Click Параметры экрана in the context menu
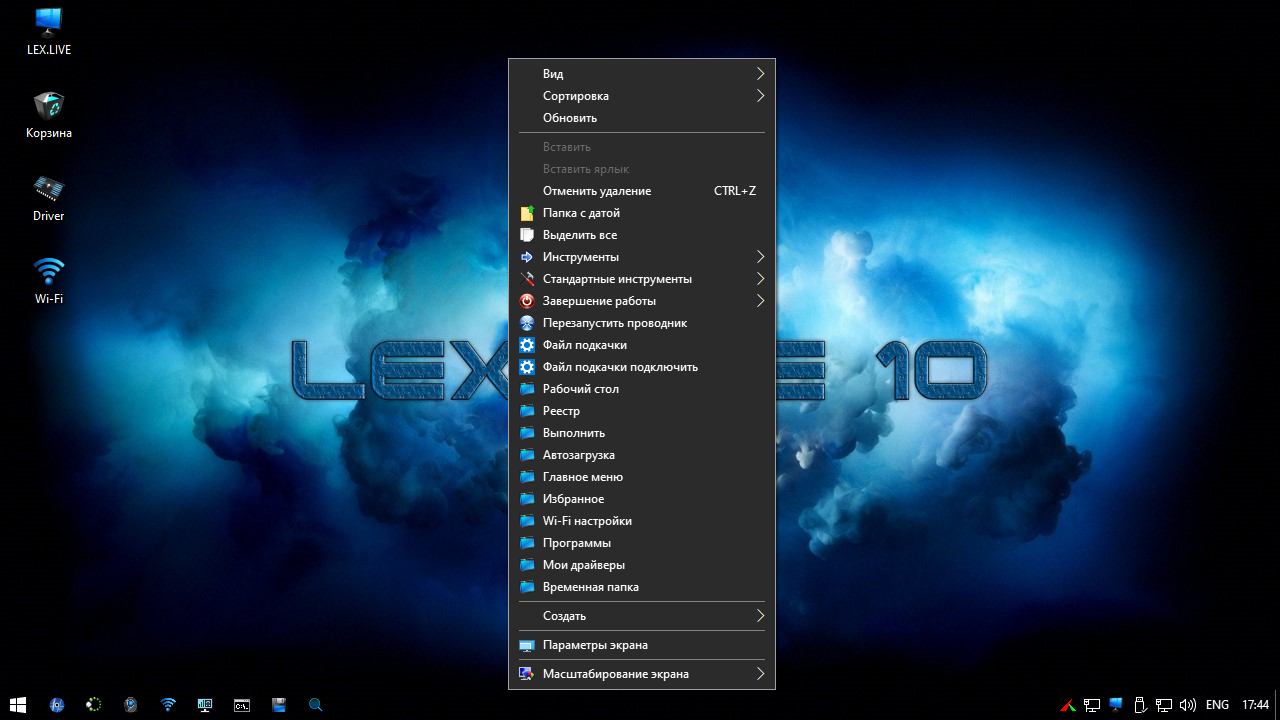This screenshot has height=720, width=1280. [x=595, y=645]
